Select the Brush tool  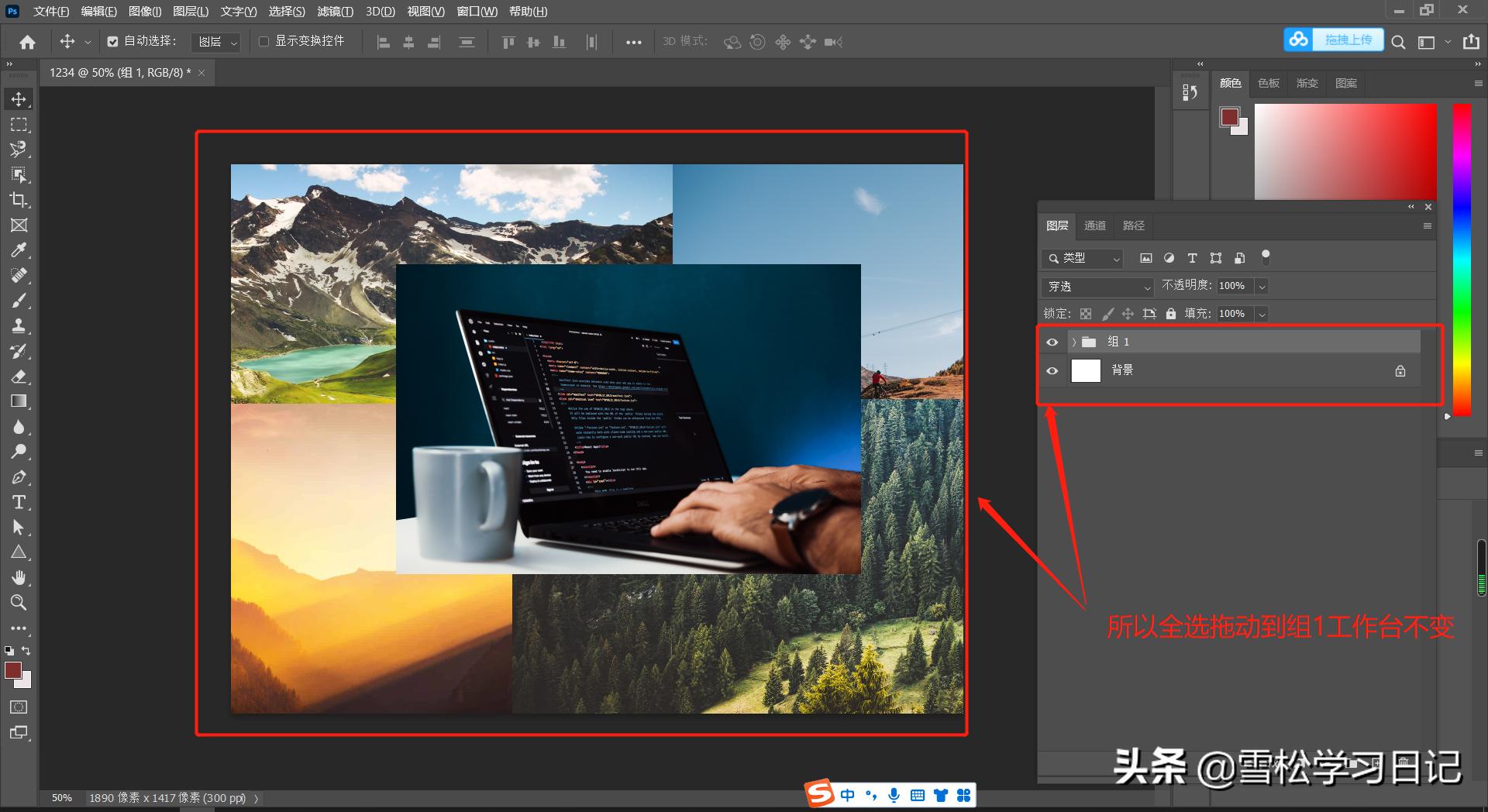tap(19, 301)
